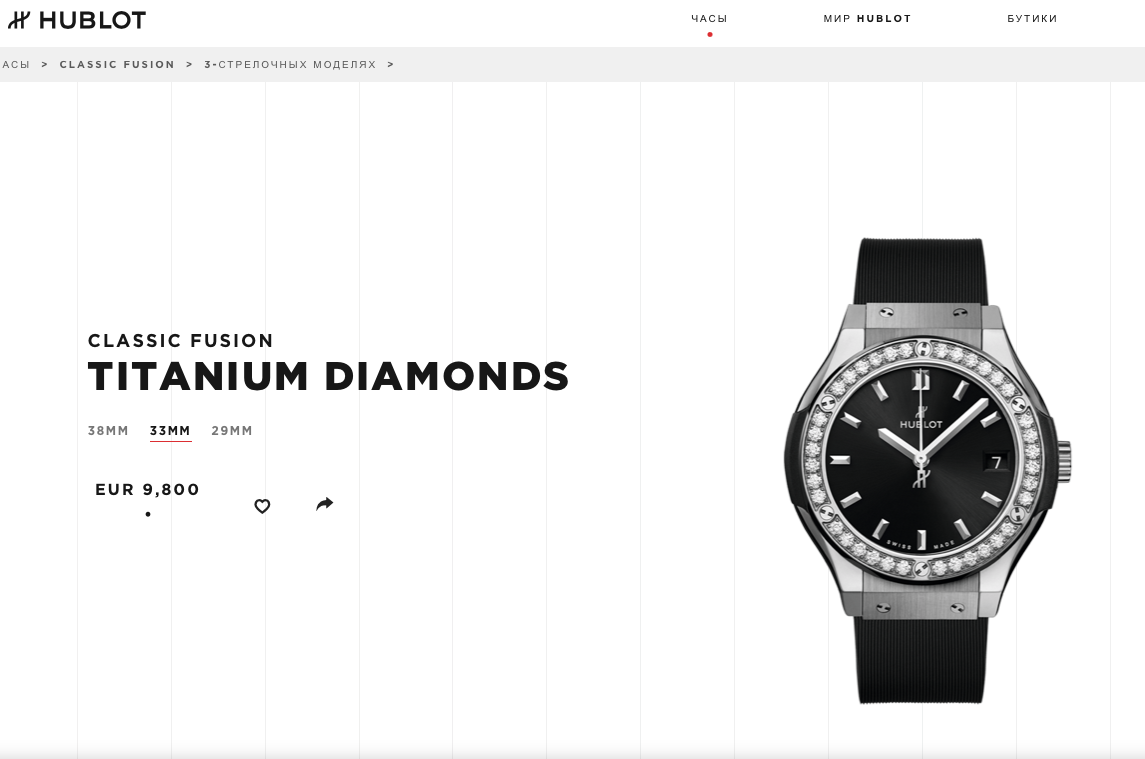Click the share arrow icon
The height and width of the screenshot is (759, 1145).
point(324,504)
